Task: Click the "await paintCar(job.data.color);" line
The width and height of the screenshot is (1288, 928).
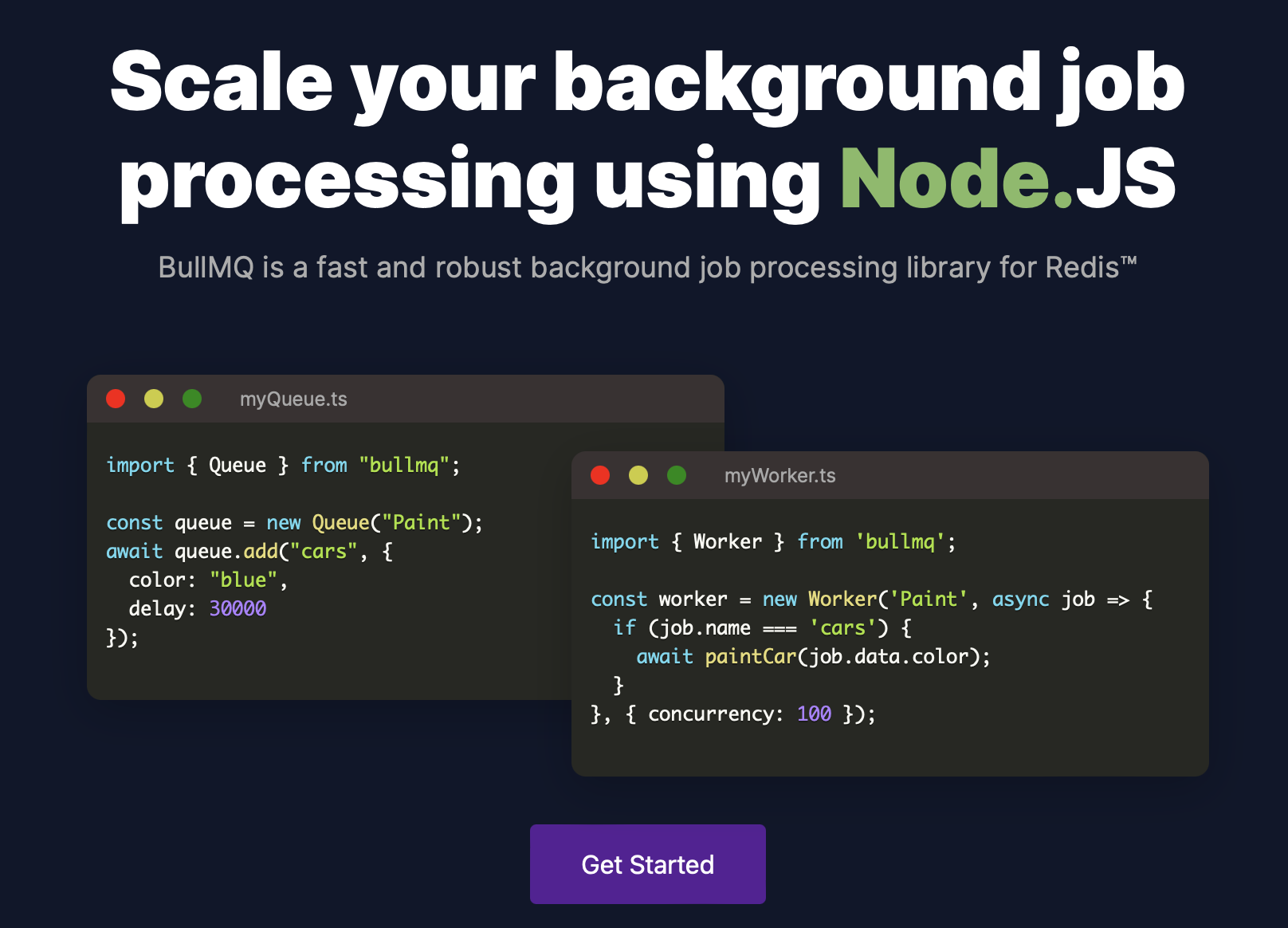Action: click(x=813, y=656)
